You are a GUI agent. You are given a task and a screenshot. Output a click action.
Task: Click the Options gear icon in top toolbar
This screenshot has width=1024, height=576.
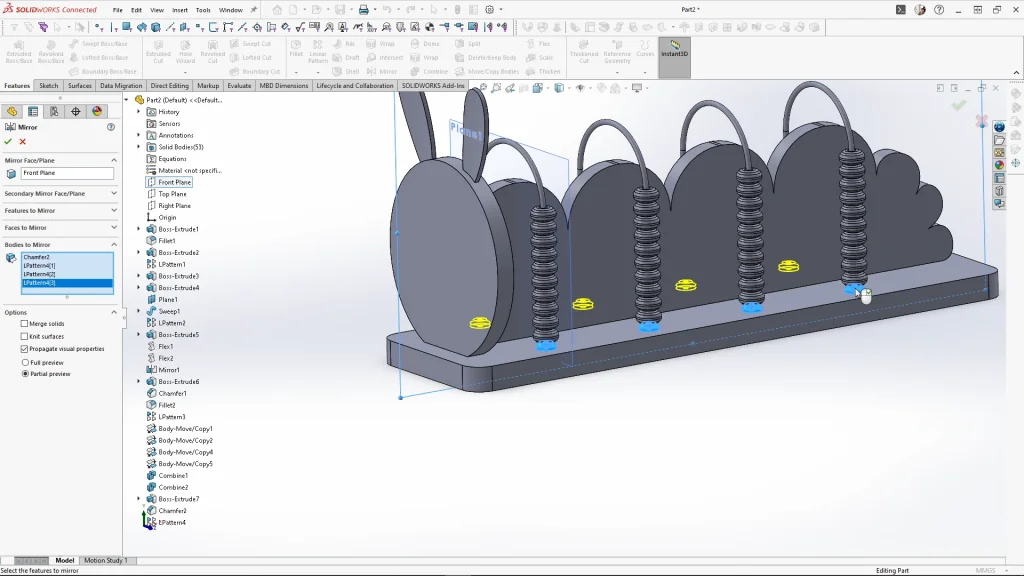[x=489, y=10]
